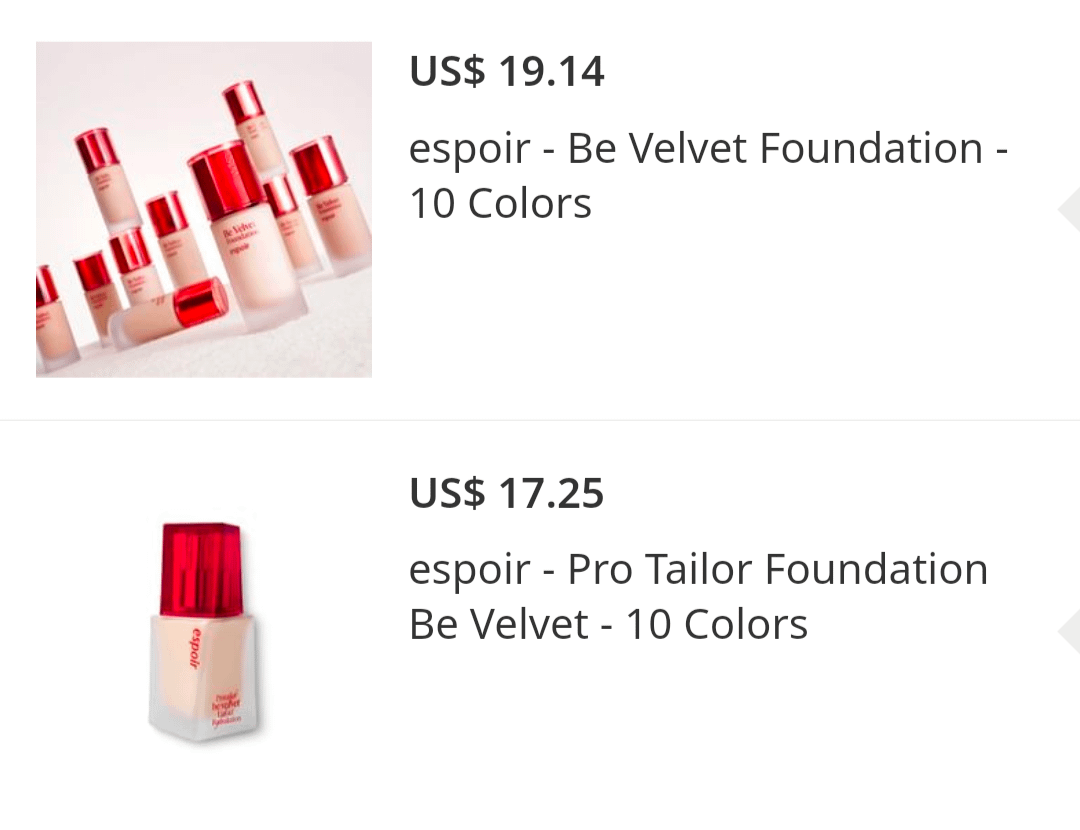Click 'espoir' brand in the US$ 17.25 listing
The image size is (1080, 830).
coord(469,571)
